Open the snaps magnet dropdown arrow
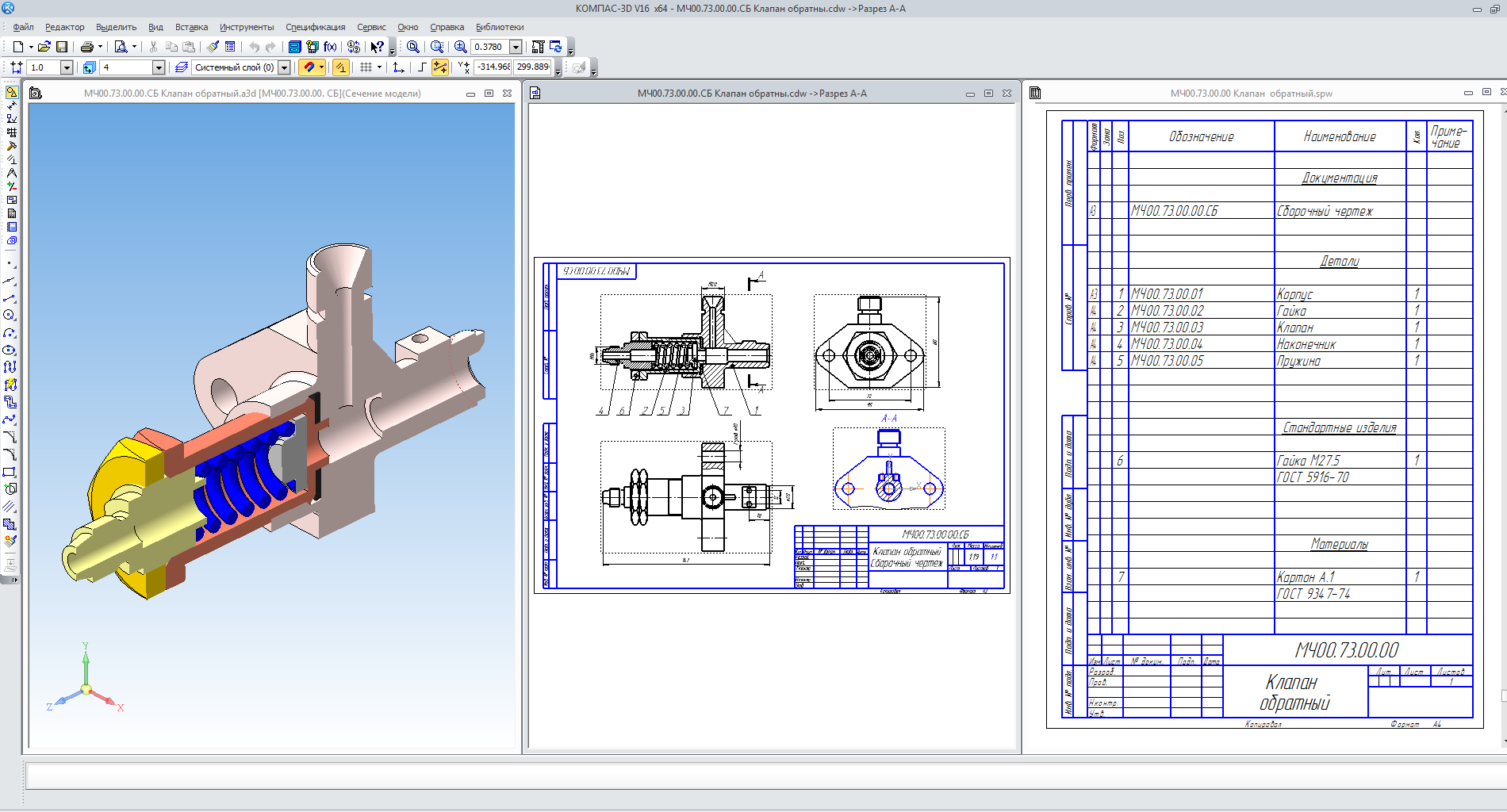 (x=321, y=67)
